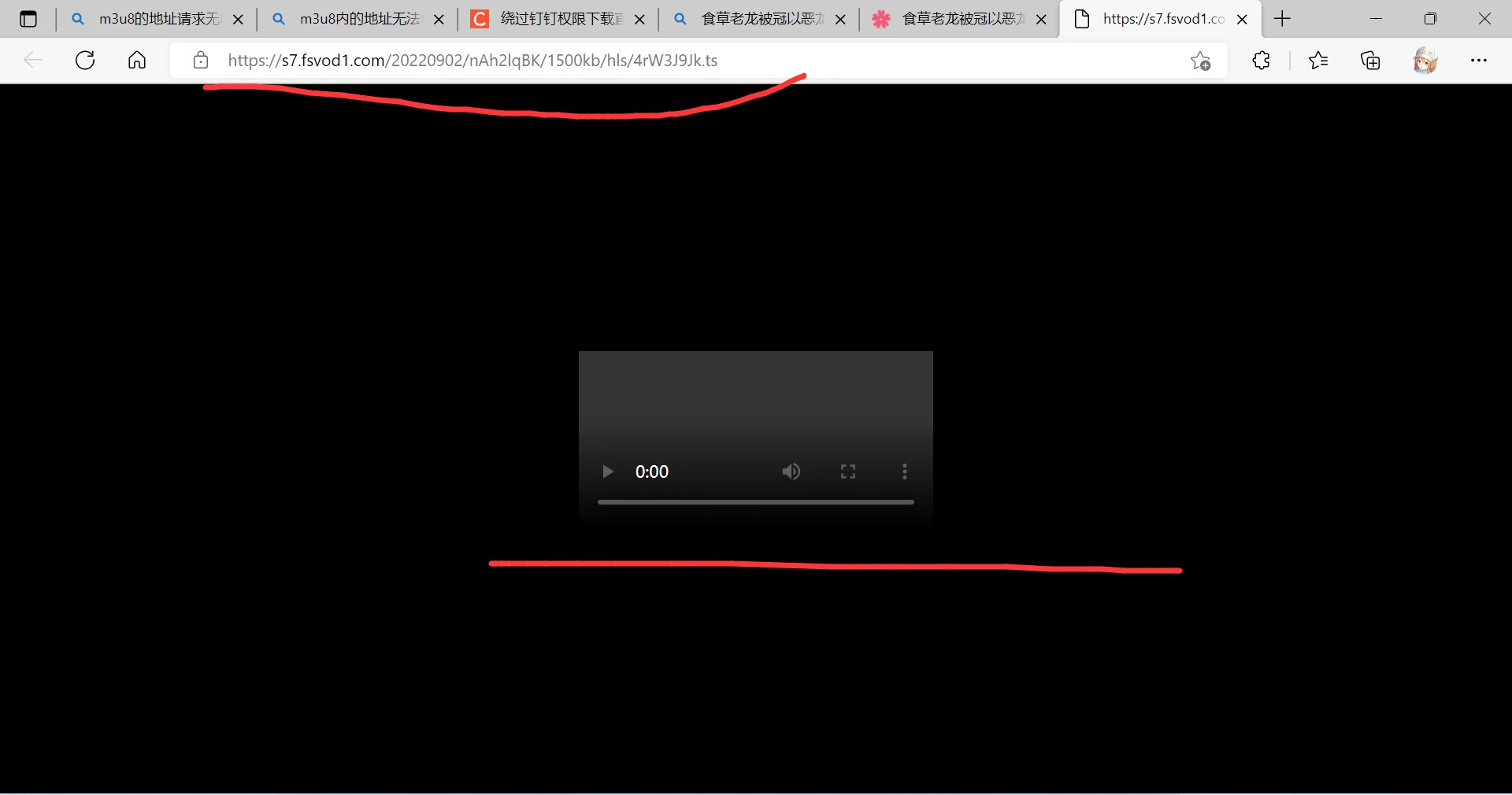Screen dimensions: 1512x795
Task: Mute the video player audio
Action: pyautogui.click(x=791, y=471)
